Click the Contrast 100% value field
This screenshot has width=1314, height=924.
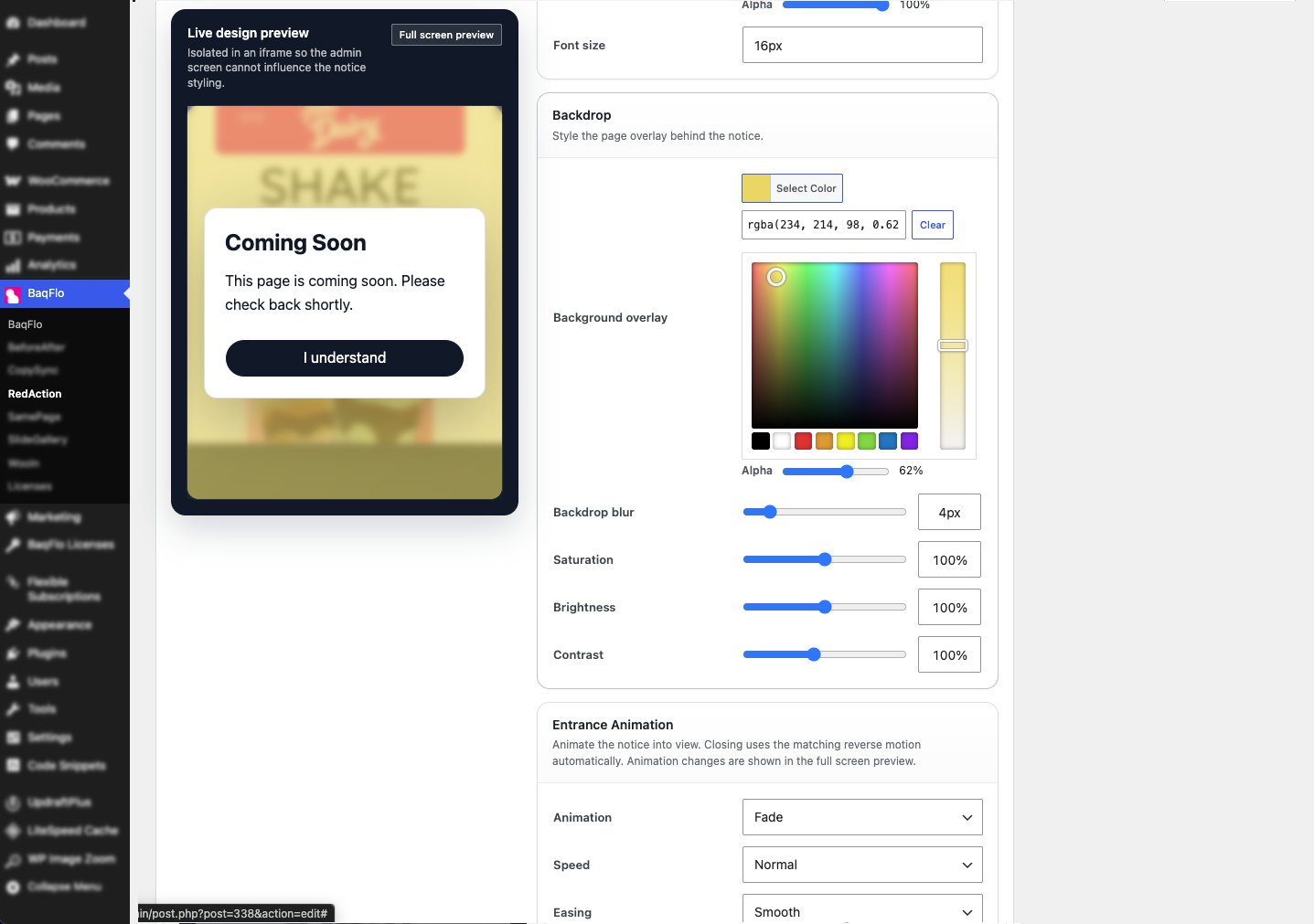point(949,655)
